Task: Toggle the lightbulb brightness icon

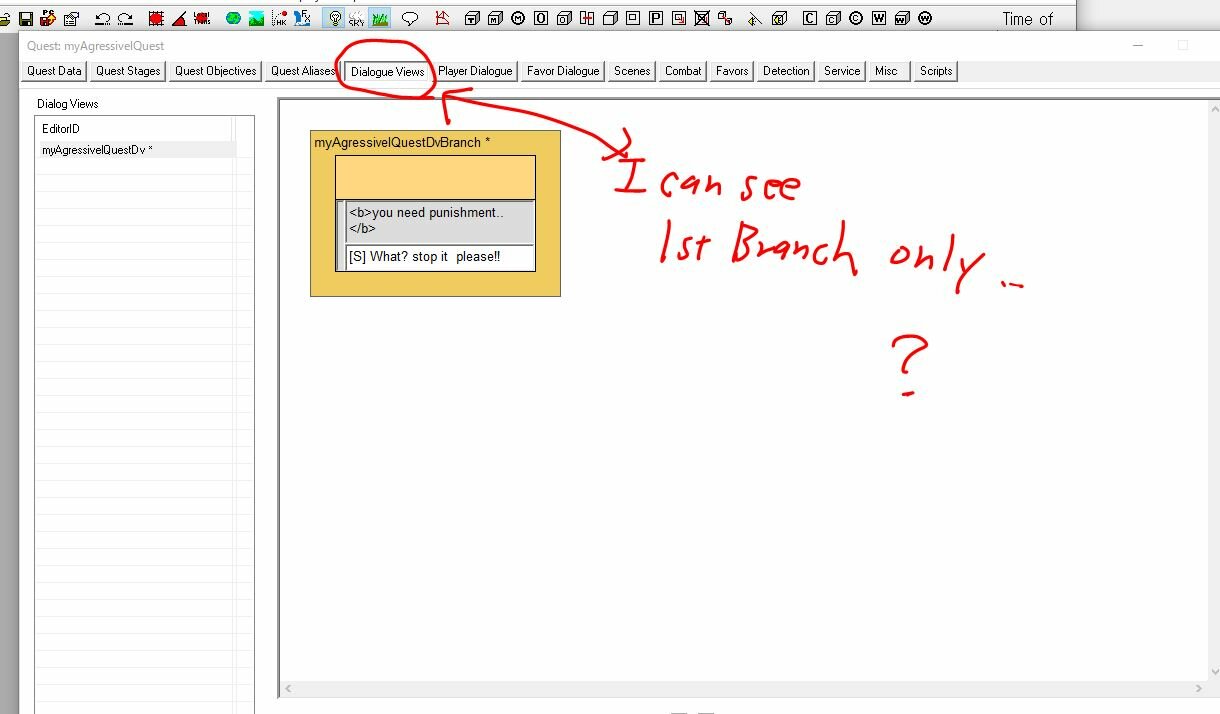Action: [x=334, y=19]
